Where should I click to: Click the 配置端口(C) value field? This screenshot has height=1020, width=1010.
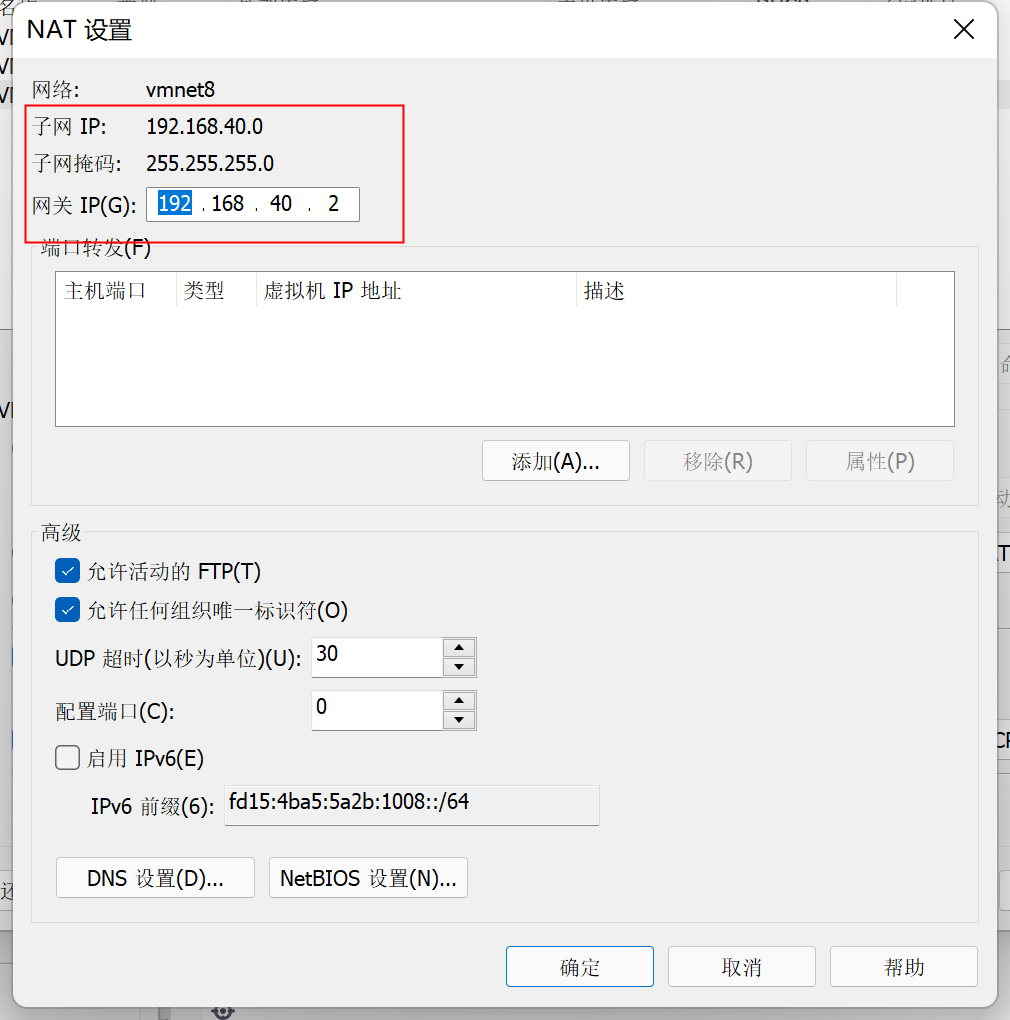pyautogui.click(x=377, y=710)
